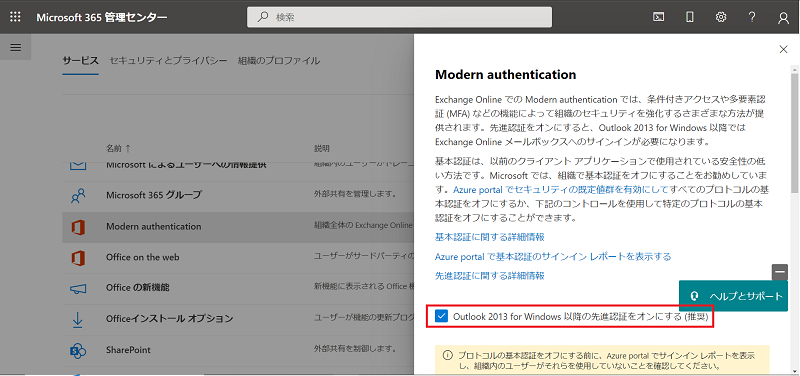Click the Officeインストール オプション download icon
Screen dimensions: 800x376
[78, 319]
